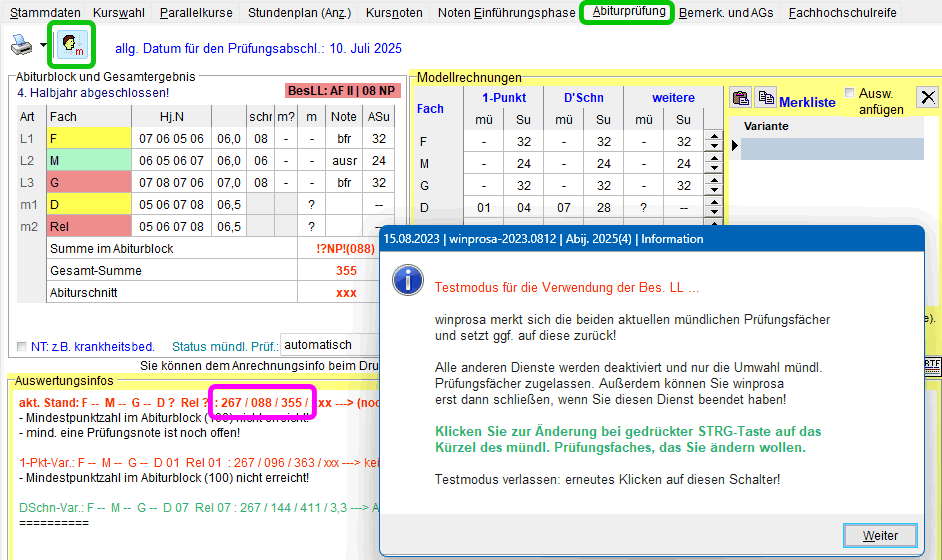Click the blue information icon in the dialog

(x=408, y=280)
